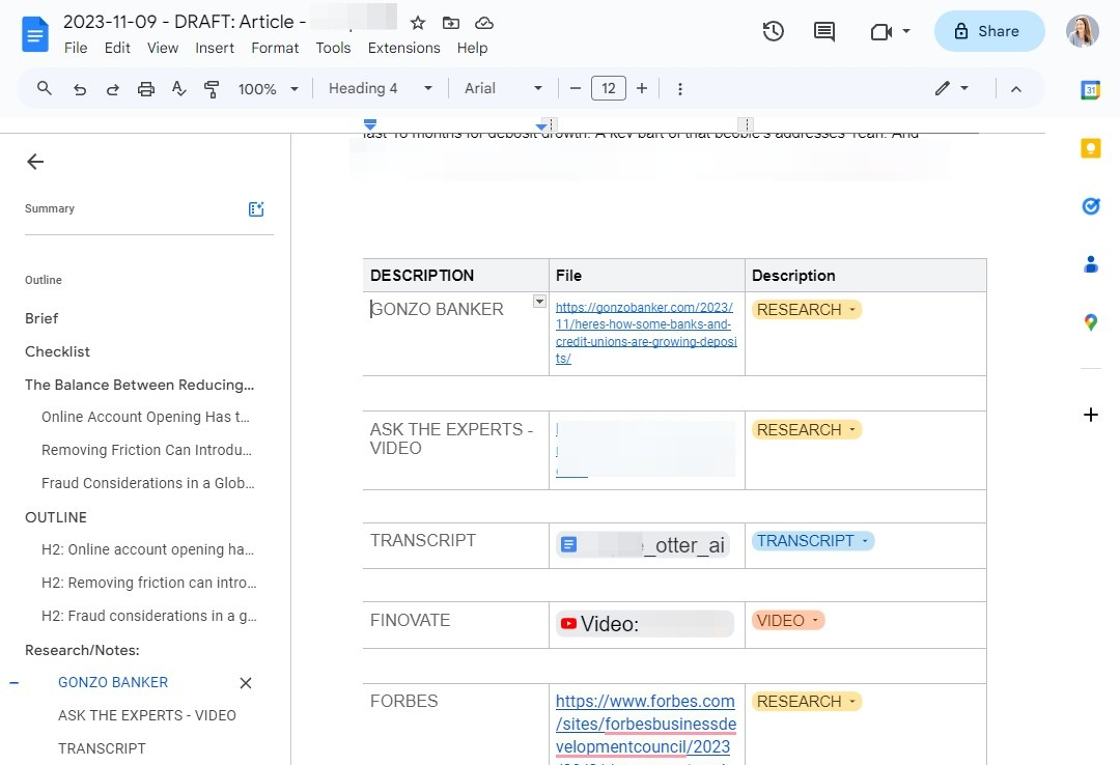Open version history clock icon

(773, 31)
